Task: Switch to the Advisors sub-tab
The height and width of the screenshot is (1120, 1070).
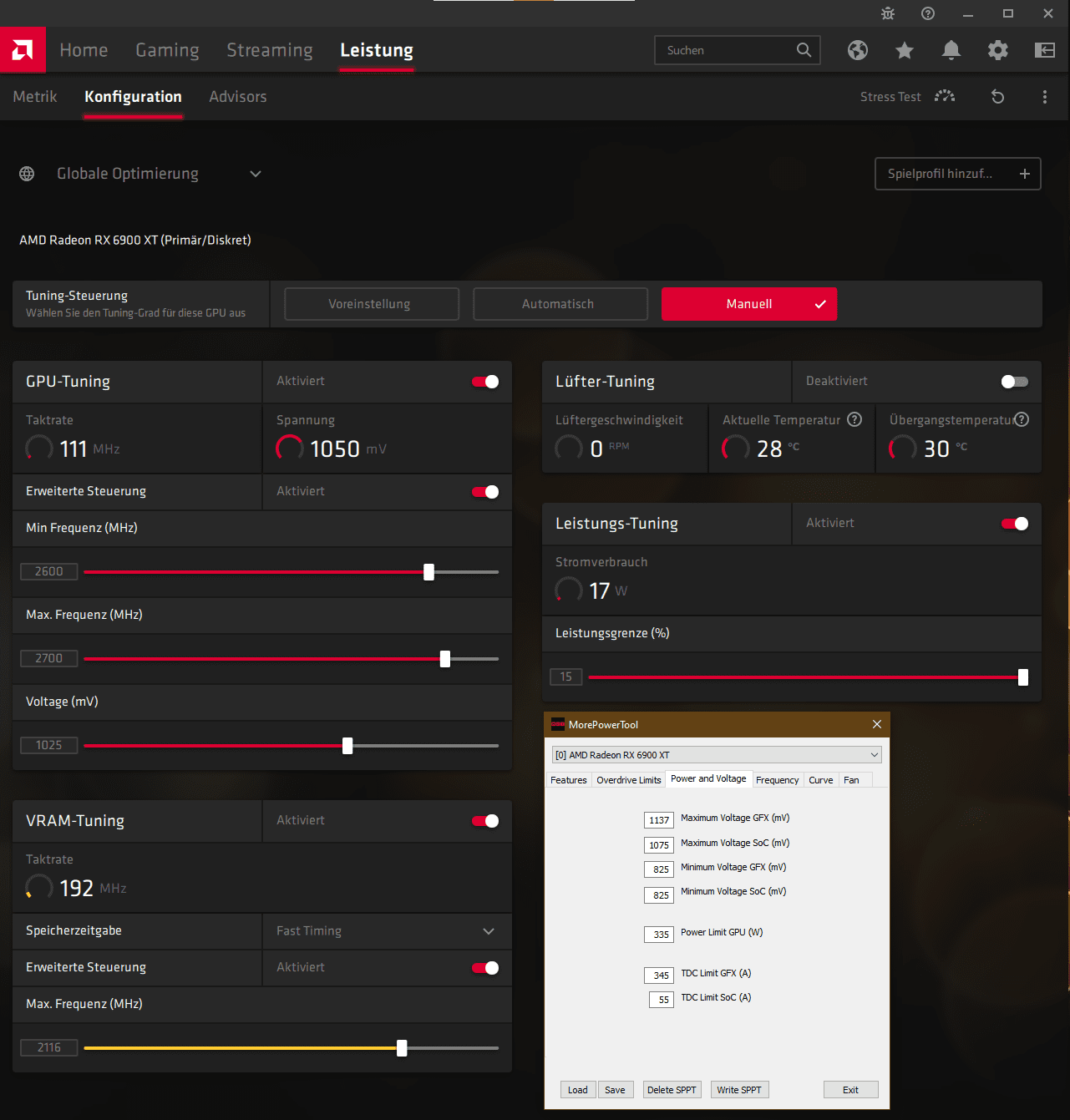Action: pyautogui.click(x=238, y=97)
